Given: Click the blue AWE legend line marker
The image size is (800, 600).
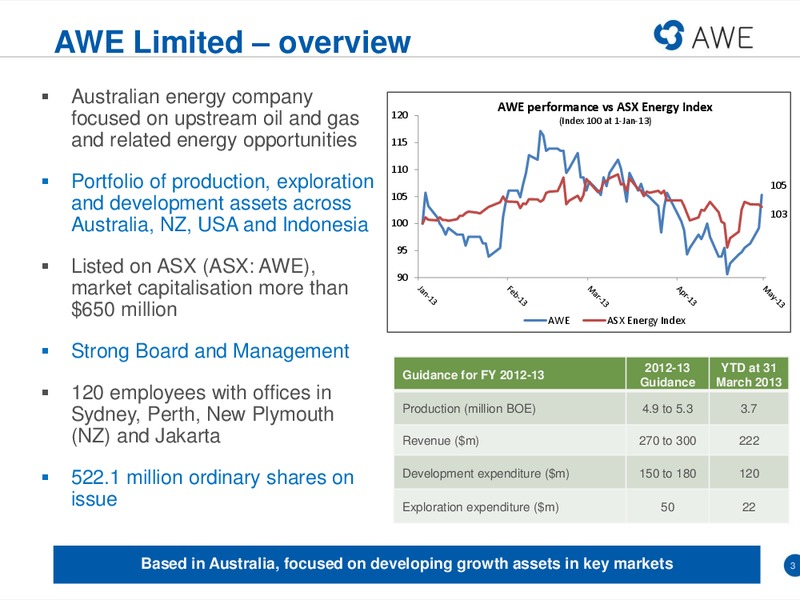Looking at the screenshot, I should point(535,320).
